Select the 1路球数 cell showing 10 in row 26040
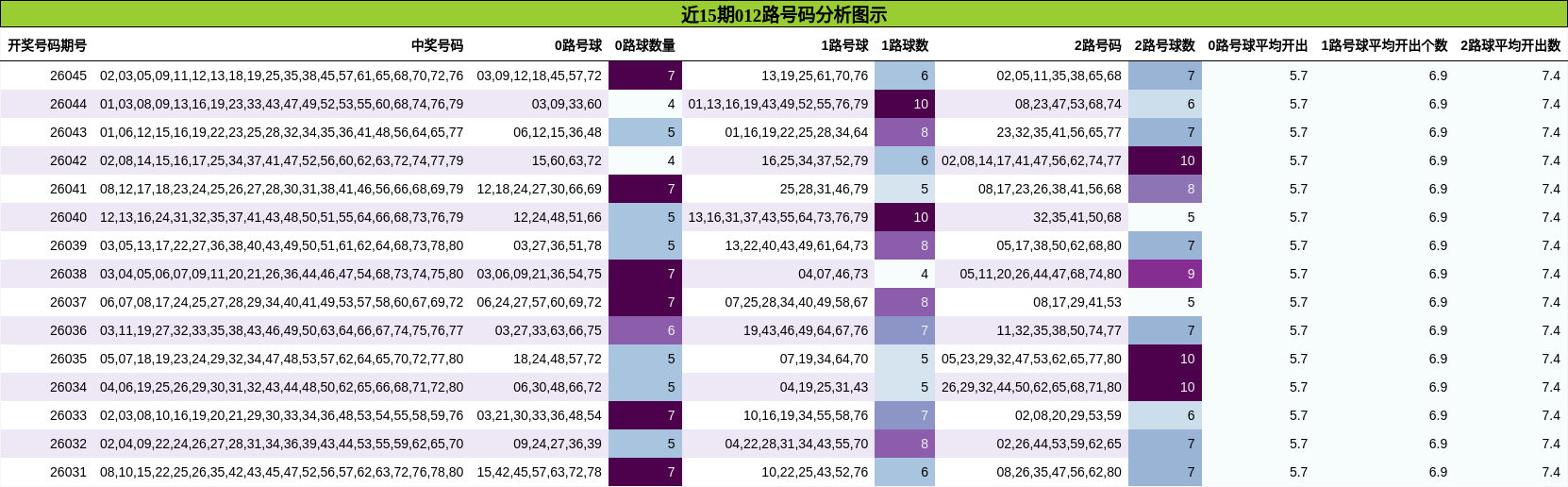The height and width of the screenshot is (487, 1568). tap(905, 217)
